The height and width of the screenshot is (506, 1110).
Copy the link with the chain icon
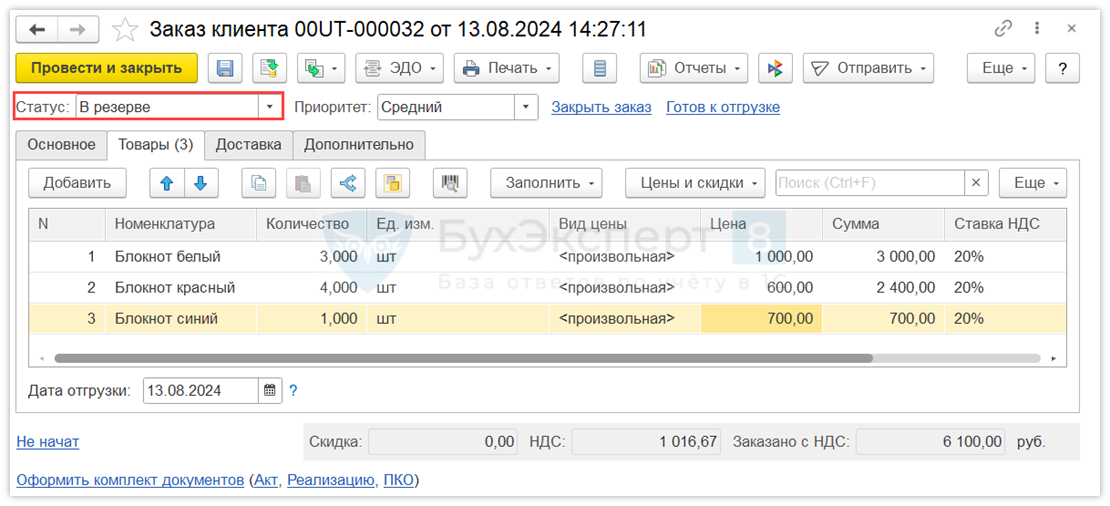point(1003,29)
